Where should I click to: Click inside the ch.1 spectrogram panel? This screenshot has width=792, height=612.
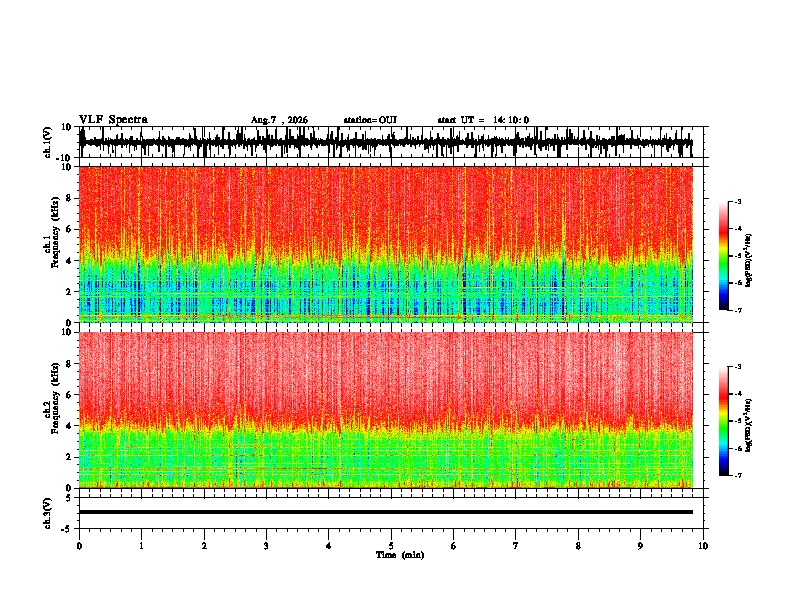click(386, 244)
